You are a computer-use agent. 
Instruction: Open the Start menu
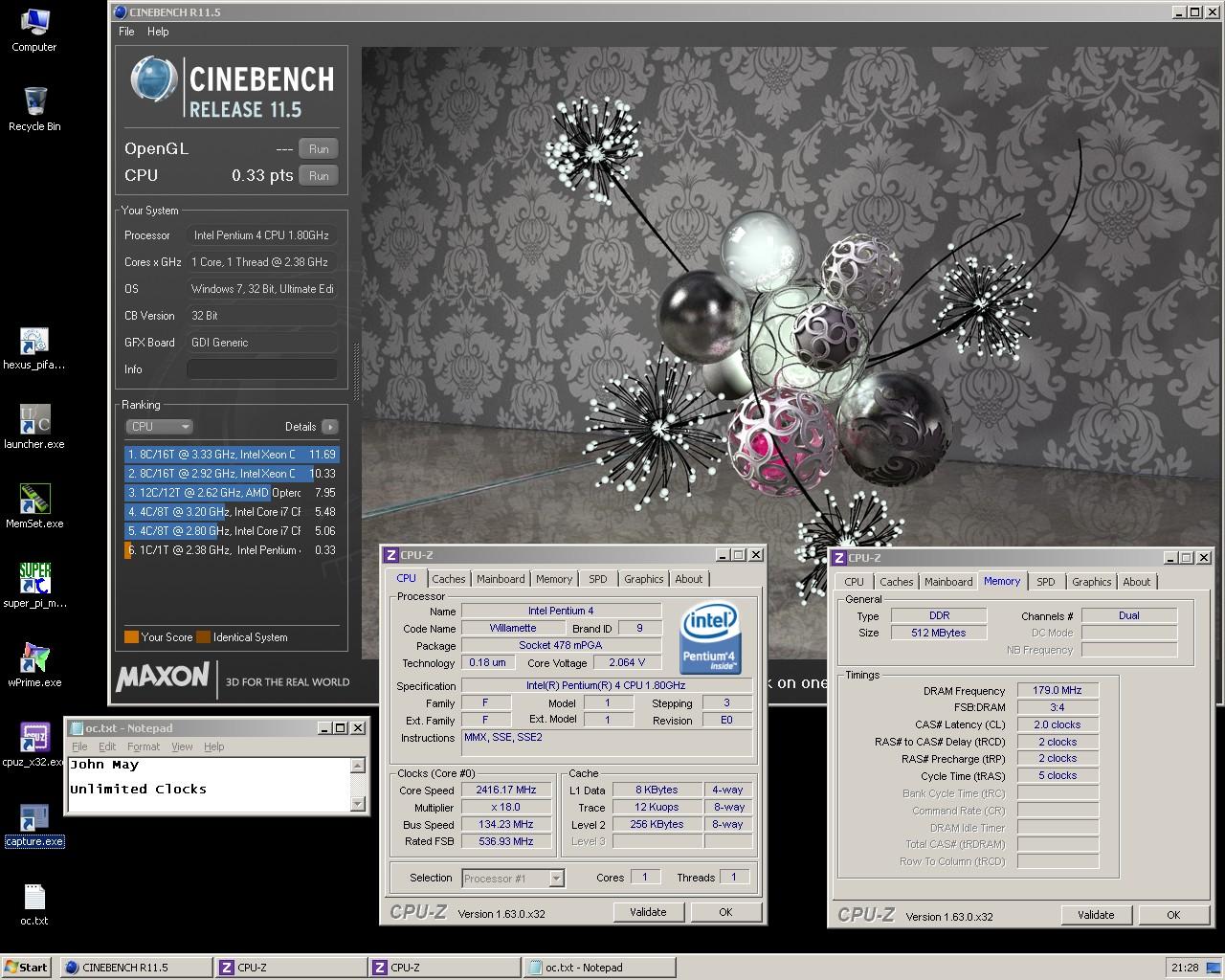[27, 968]
